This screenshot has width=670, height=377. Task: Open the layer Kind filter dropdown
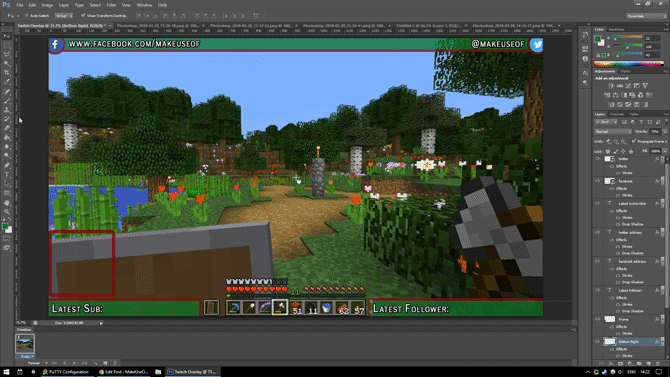pos(606,122)
